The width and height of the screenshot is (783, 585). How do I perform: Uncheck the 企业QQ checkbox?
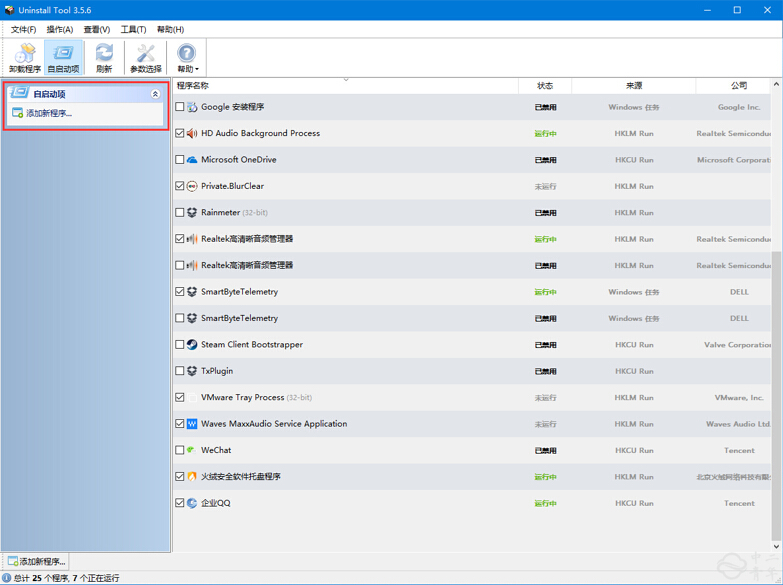pyautogui.click(x=180, y=503)
